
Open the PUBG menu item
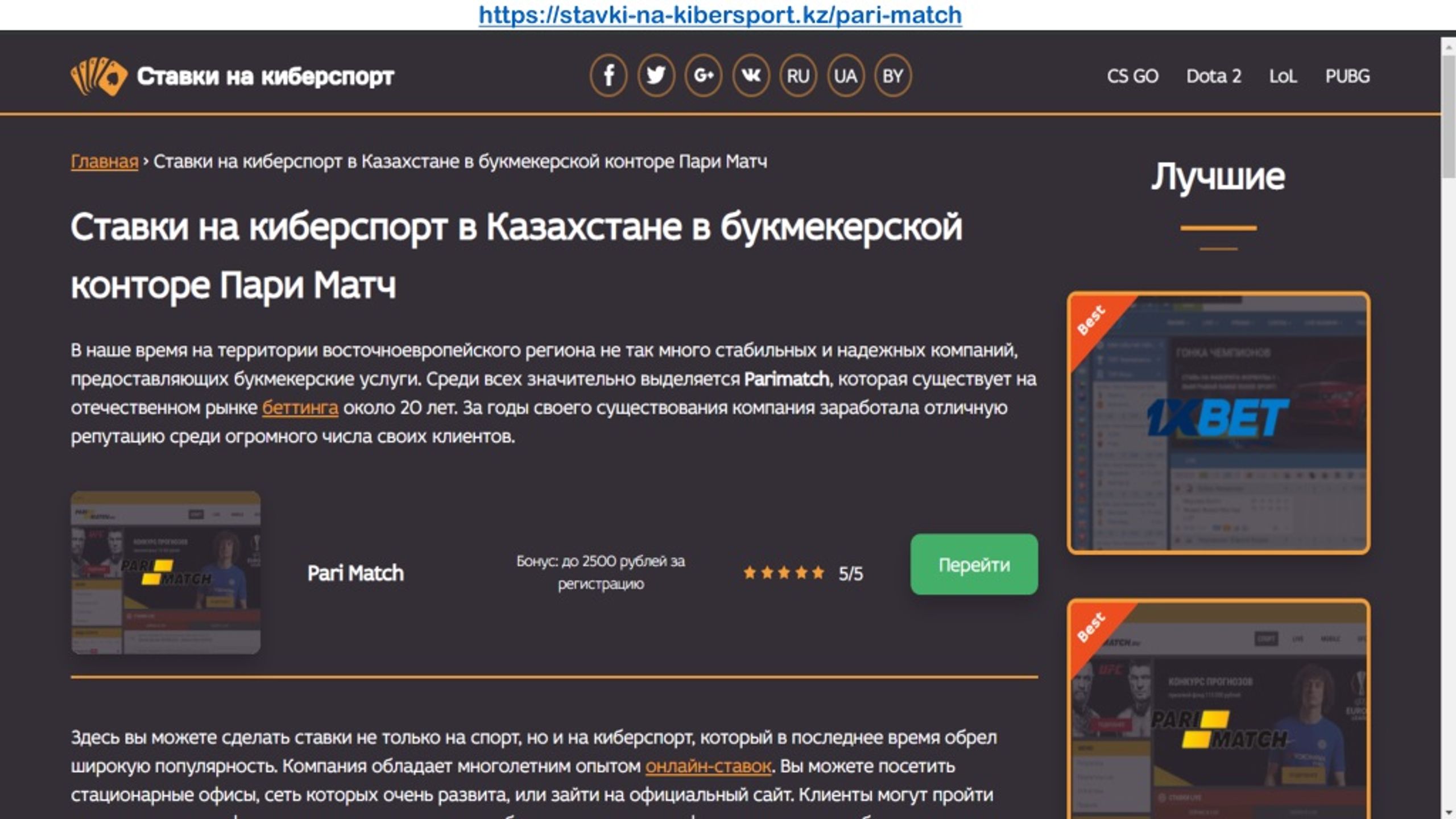[1347, 76]
